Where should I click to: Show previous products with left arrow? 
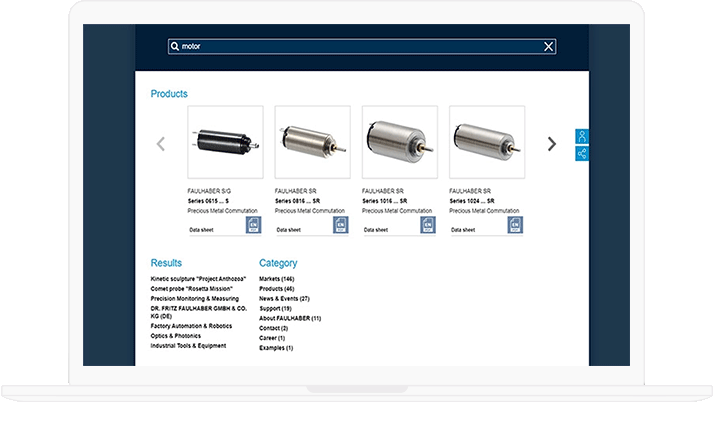click(x=161, y=144)
